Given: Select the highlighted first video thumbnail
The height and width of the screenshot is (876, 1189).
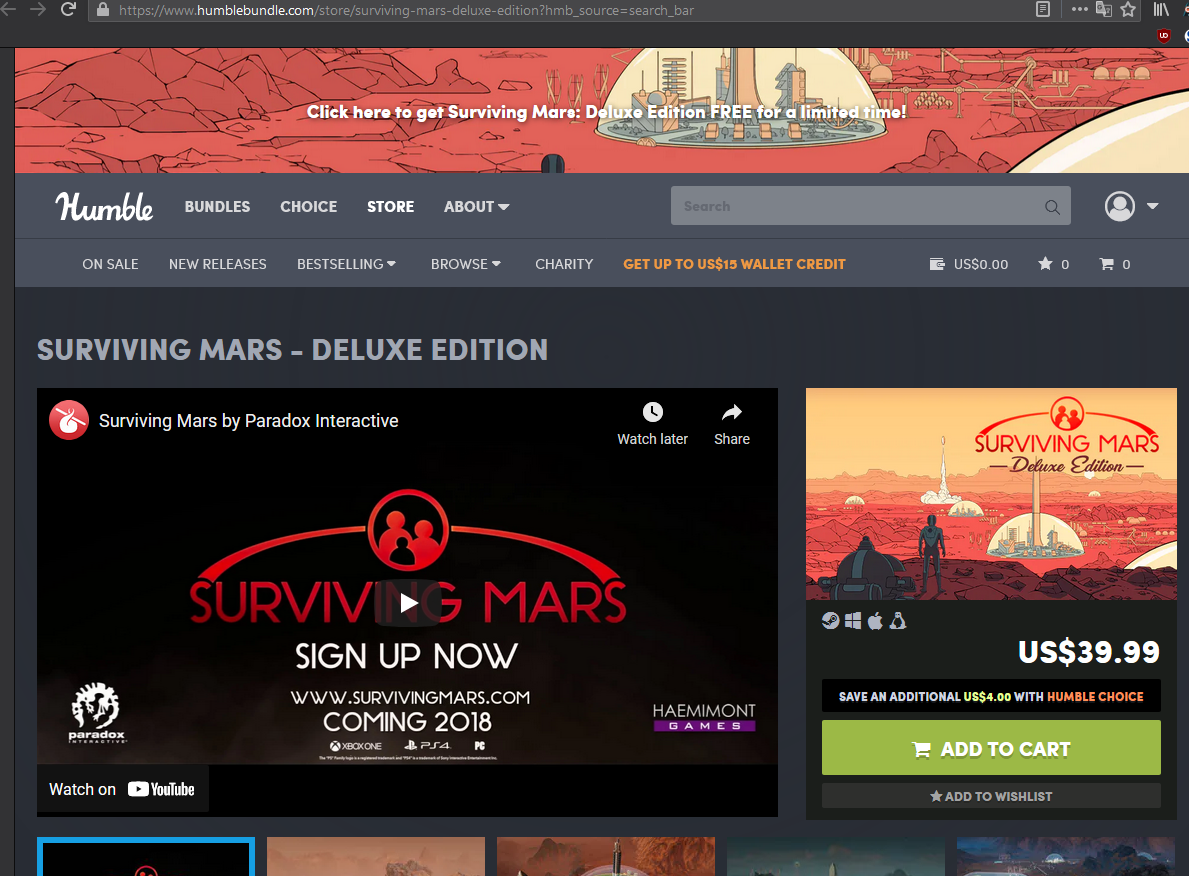Looking at the screenshot, I should point(146,857).
